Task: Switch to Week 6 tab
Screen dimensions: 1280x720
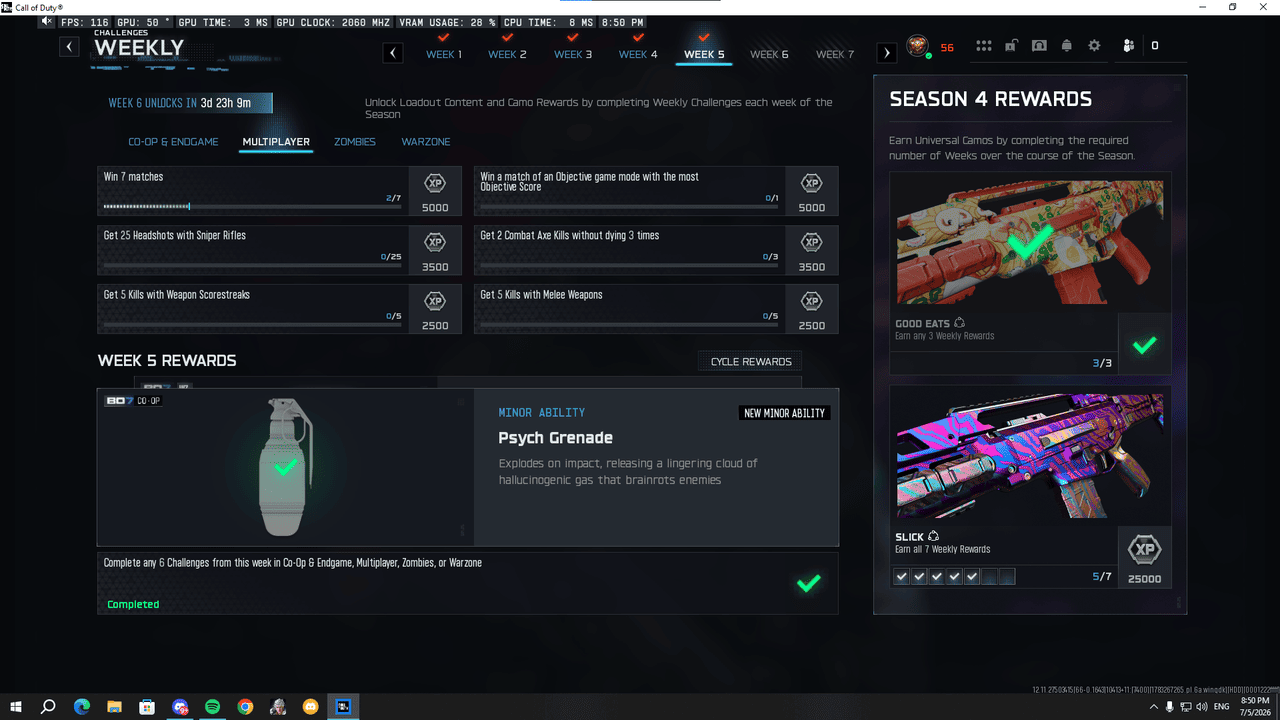Action: (769, 54)
